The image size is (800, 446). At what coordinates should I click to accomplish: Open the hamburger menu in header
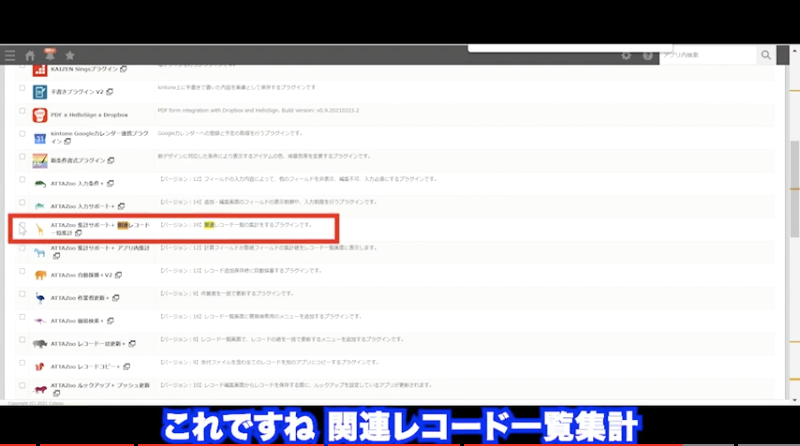(x=10, y=55)
